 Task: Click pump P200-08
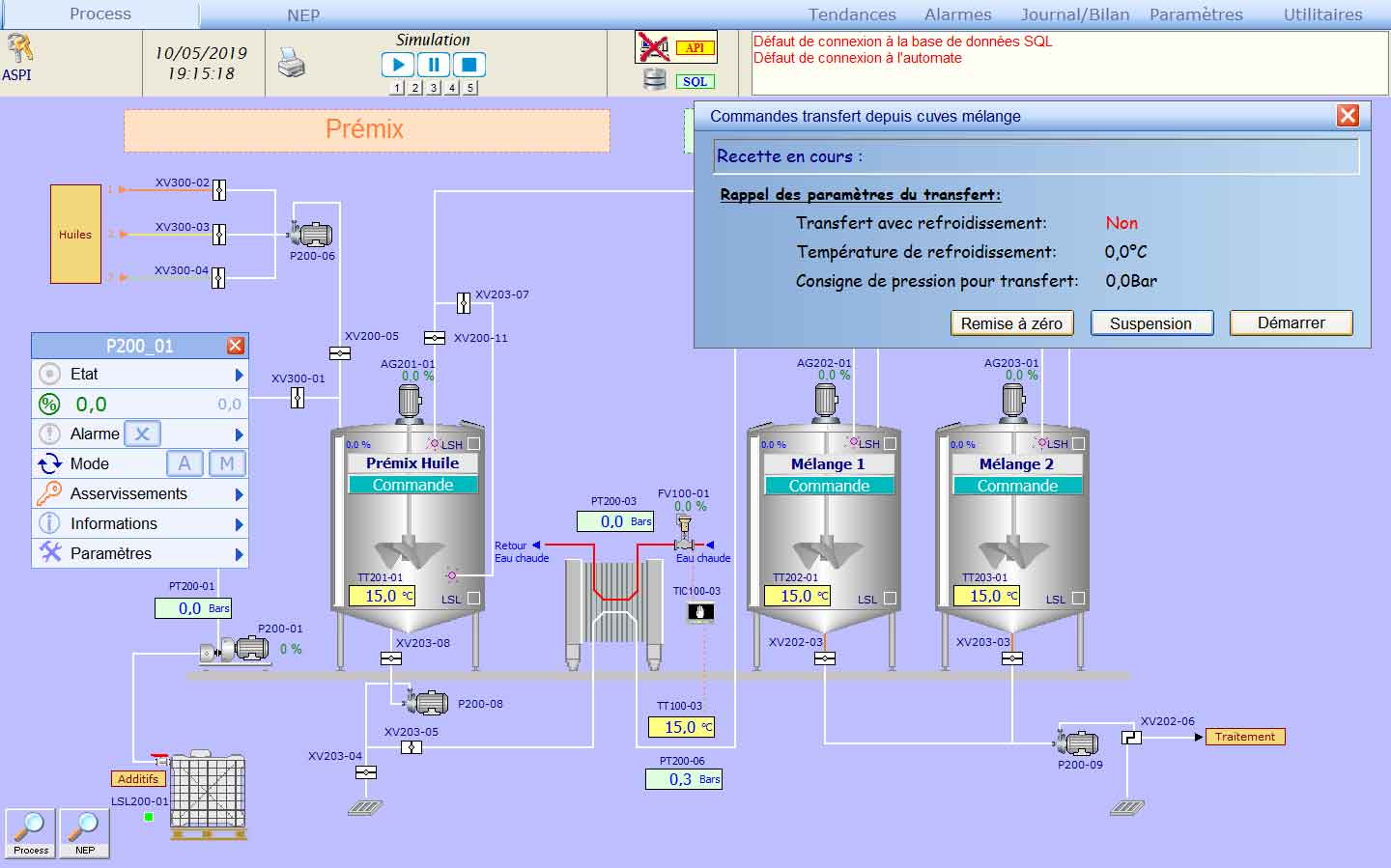click(426, 702)
